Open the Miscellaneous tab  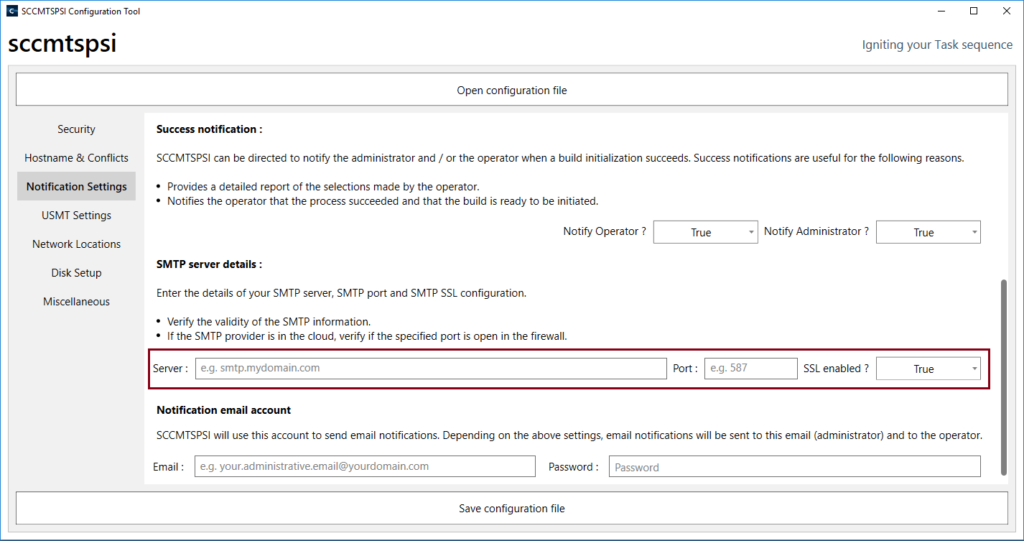(76, 302)
